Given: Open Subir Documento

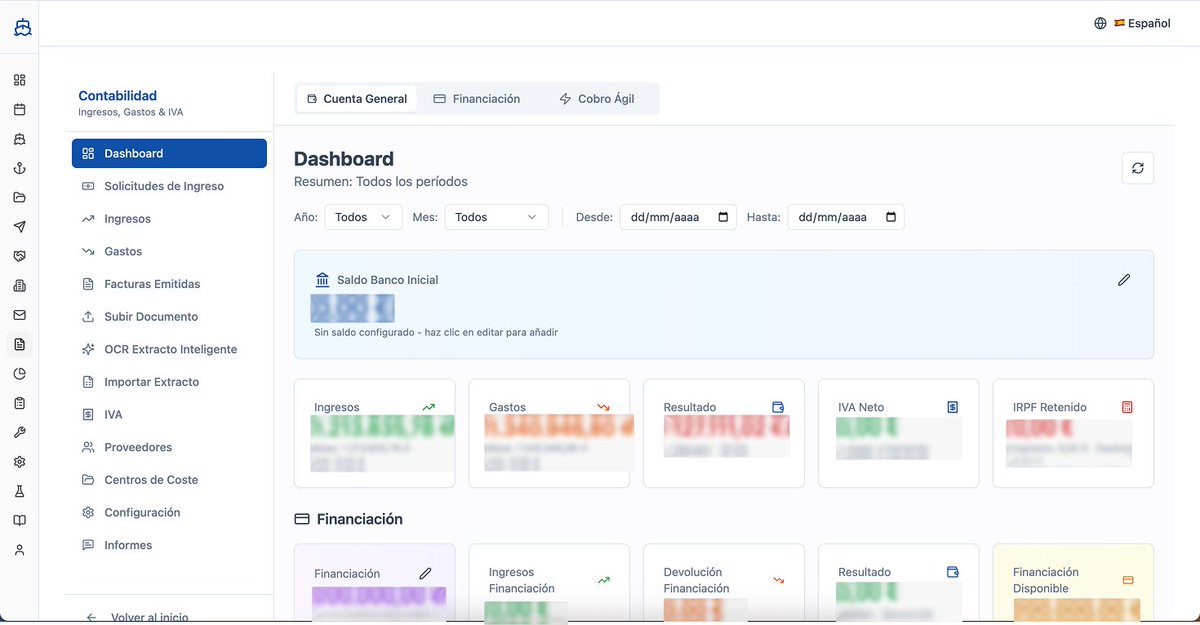Looking at the screenshot, I should pyautogui.click(x=169, y=317).
